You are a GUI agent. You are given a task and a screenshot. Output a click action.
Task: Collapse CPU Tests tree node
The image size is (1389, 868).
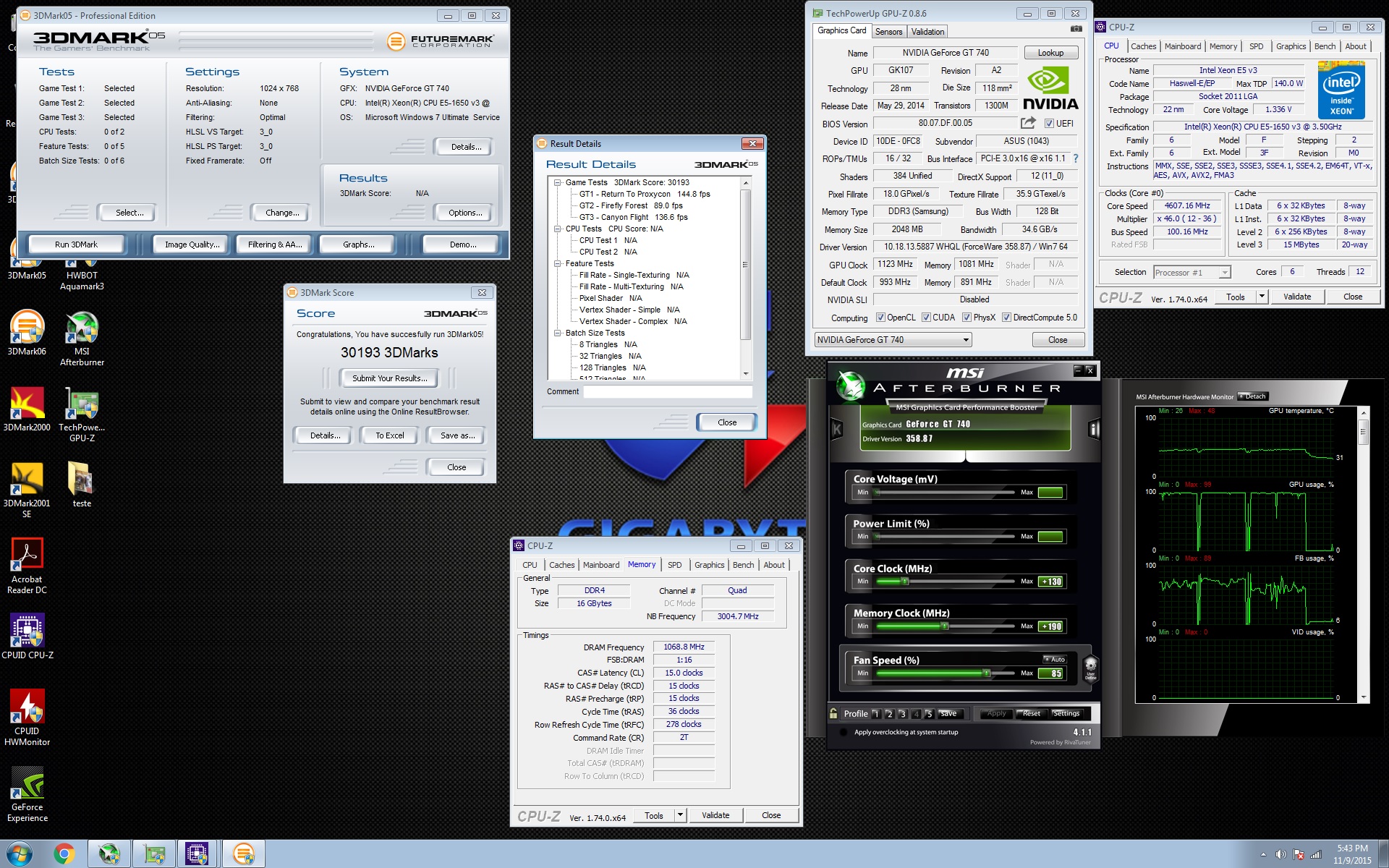tap(558, 229)
